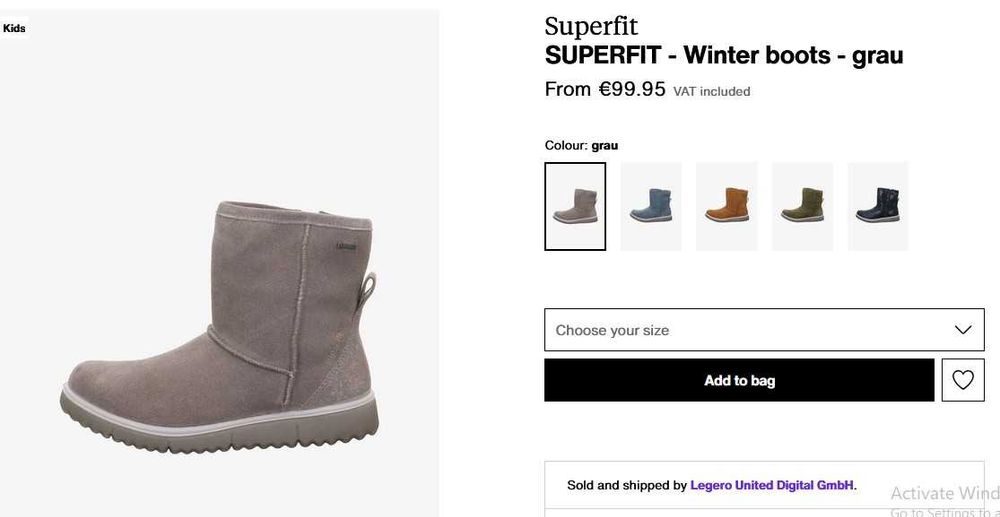Click empty area of sold-and-shipped info box
The height and width of the screenshot is (517, 1000).
(700, 503)
